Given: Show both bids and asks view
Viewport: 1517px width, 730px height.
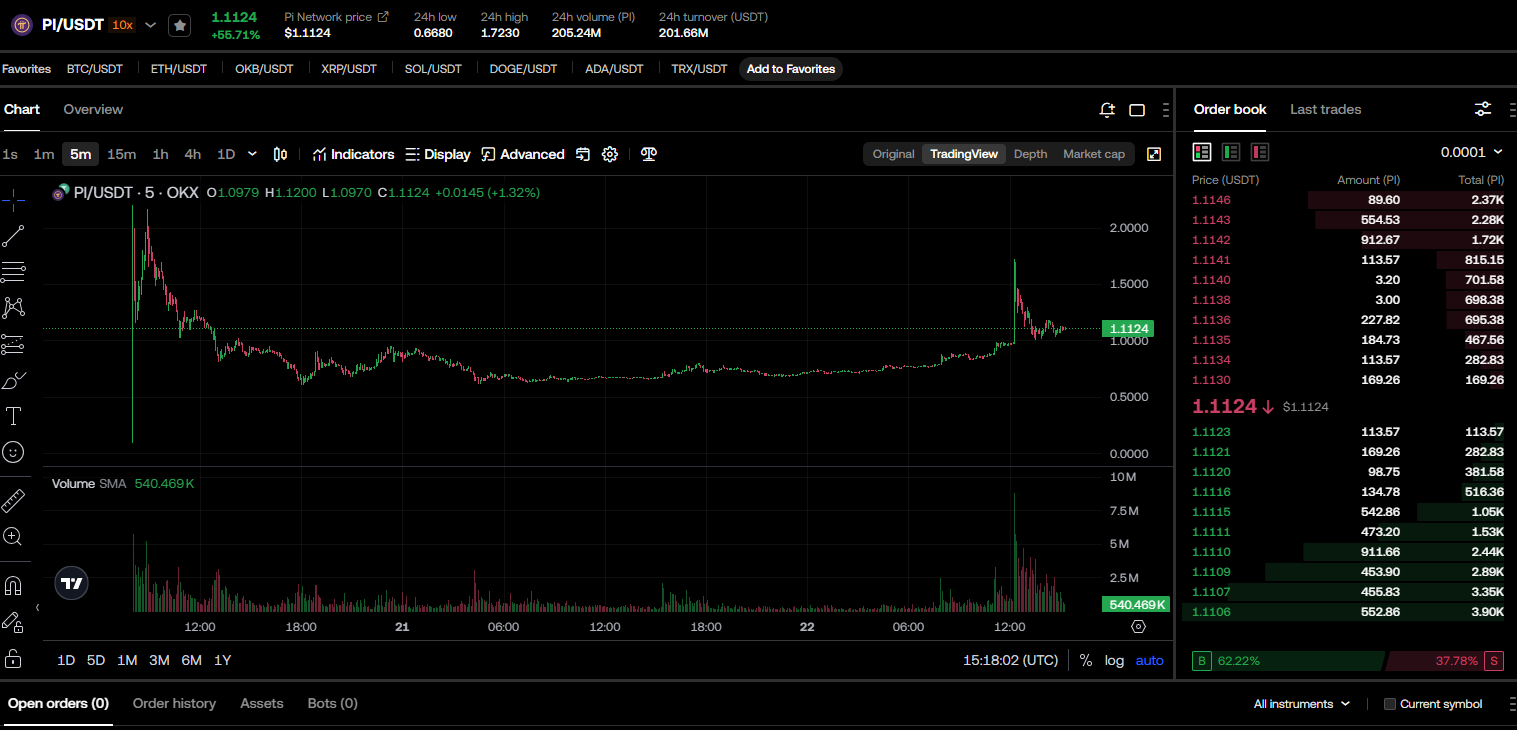Looking at the screenshot, I should pos(1202,152).
